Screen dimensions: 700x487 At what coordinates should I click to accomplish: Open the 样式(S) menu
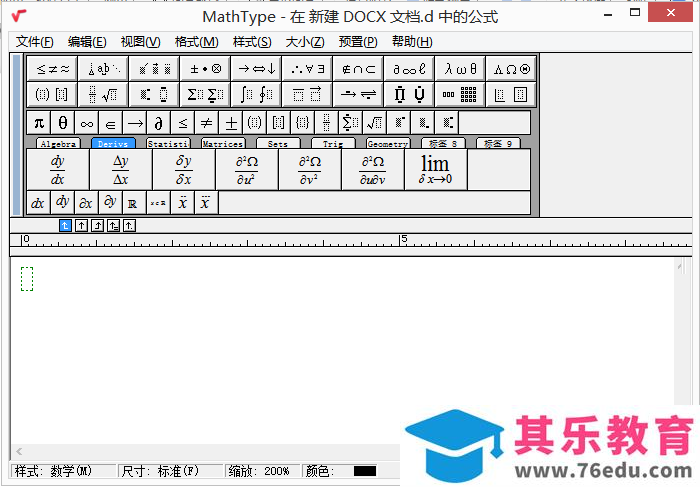point(252,42)
